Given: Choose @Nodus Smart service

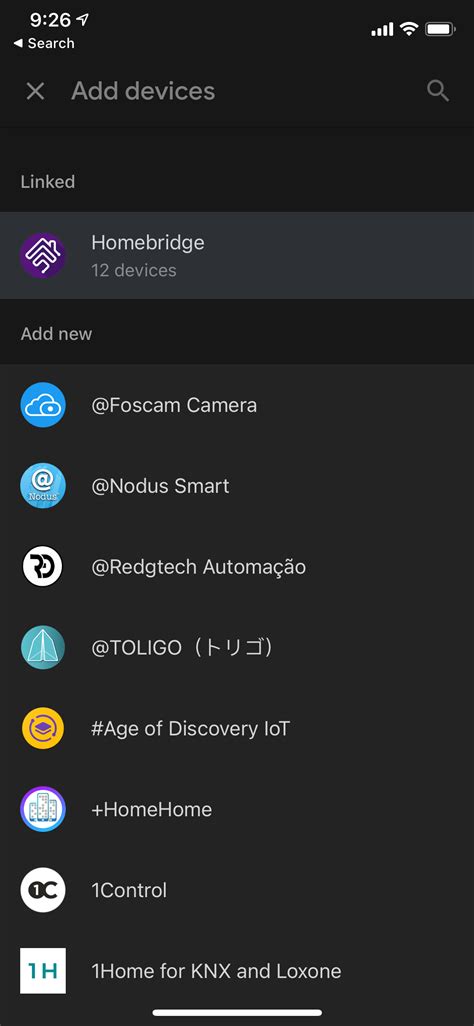Looking at the screenshot, I should [237, 486].
